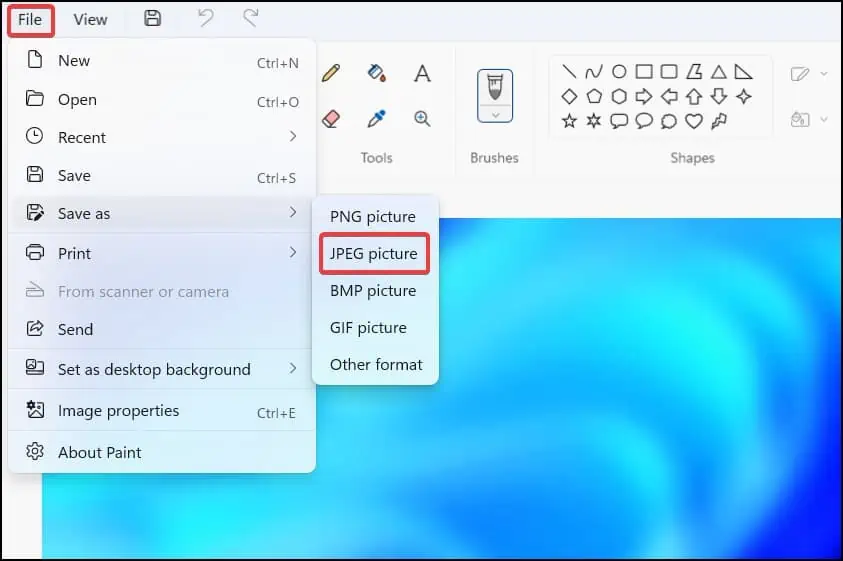Viewport: 843px width, 561px height.
Task: Select the Text tool
Action: [x=422, y=73]
